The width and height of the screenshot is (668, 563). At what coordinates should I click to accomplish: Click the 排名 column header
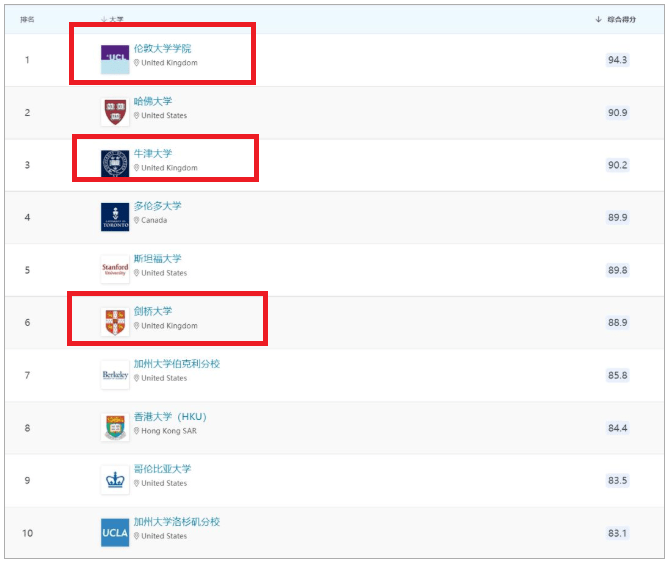(27, 19)
